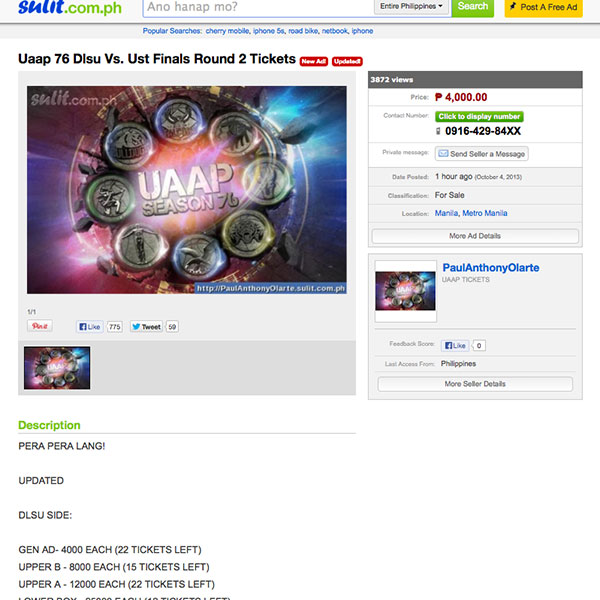Open the Metro Manila location link
Image resolution: width=600 pixels, height=600 pixels.
tap(485, 213)
